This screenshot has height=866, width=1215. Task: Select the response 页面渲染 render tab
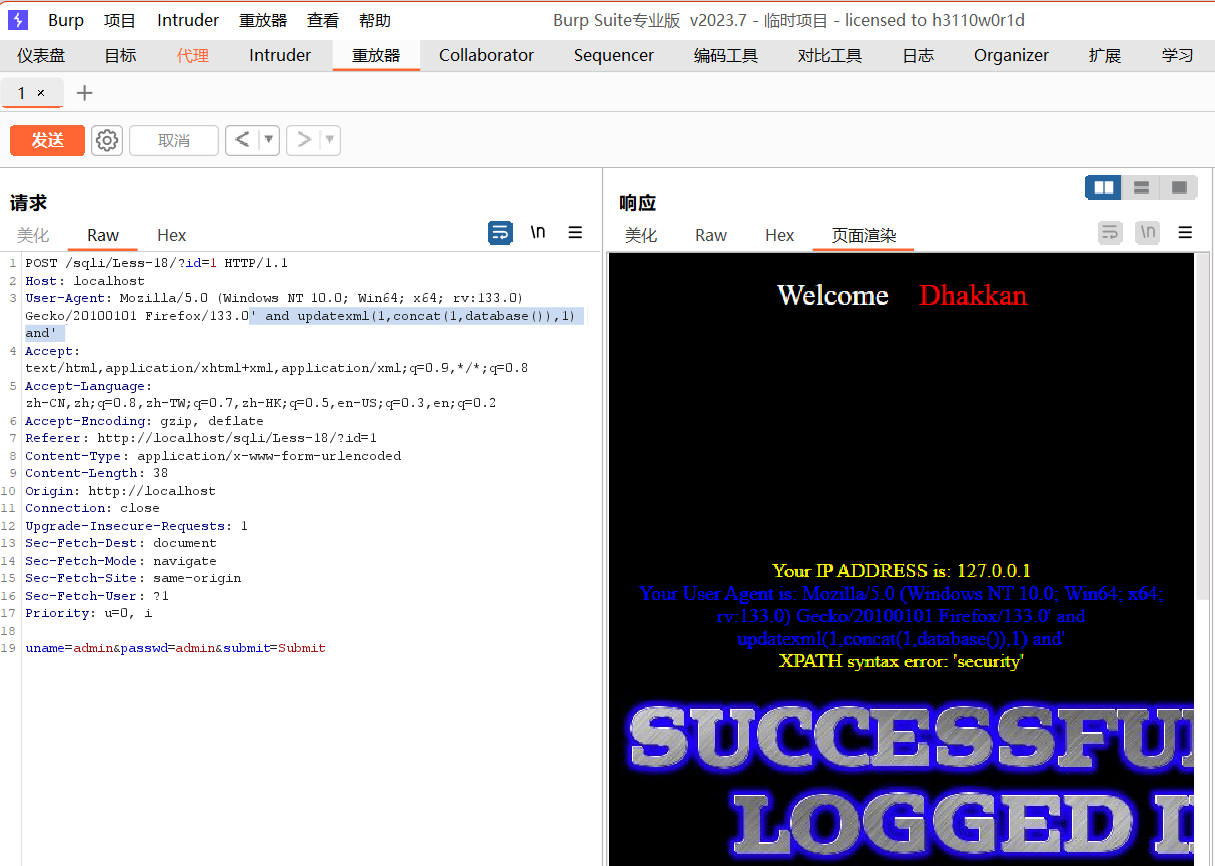[864, 235]
